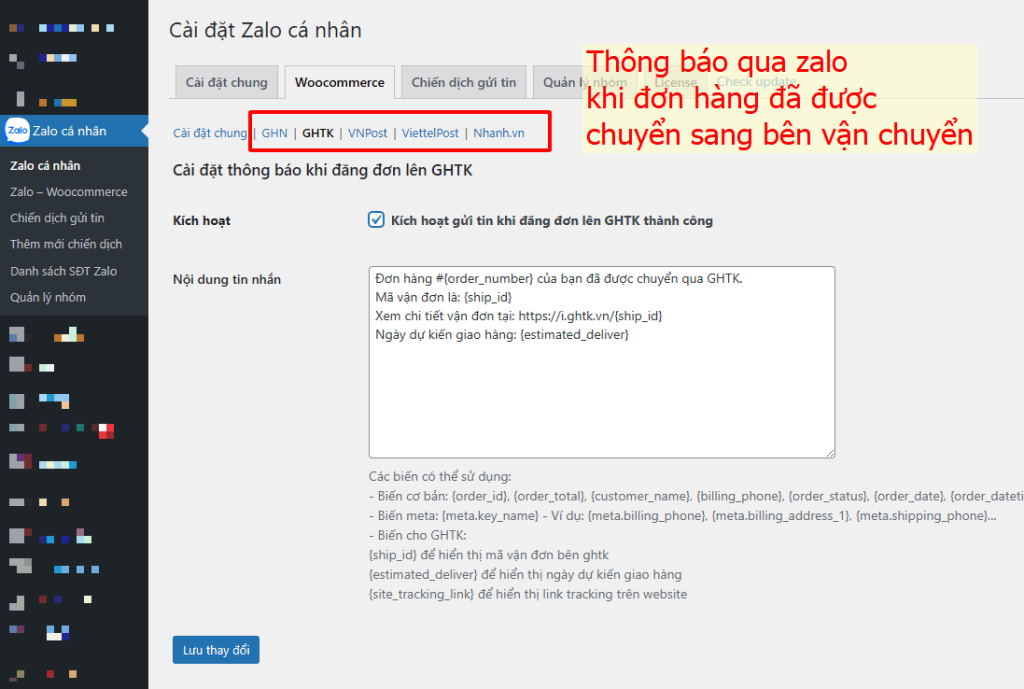Save changes with Lưu thay đổi button
1024x689 pixels.
pyautogui.click(x=216, y=650)
